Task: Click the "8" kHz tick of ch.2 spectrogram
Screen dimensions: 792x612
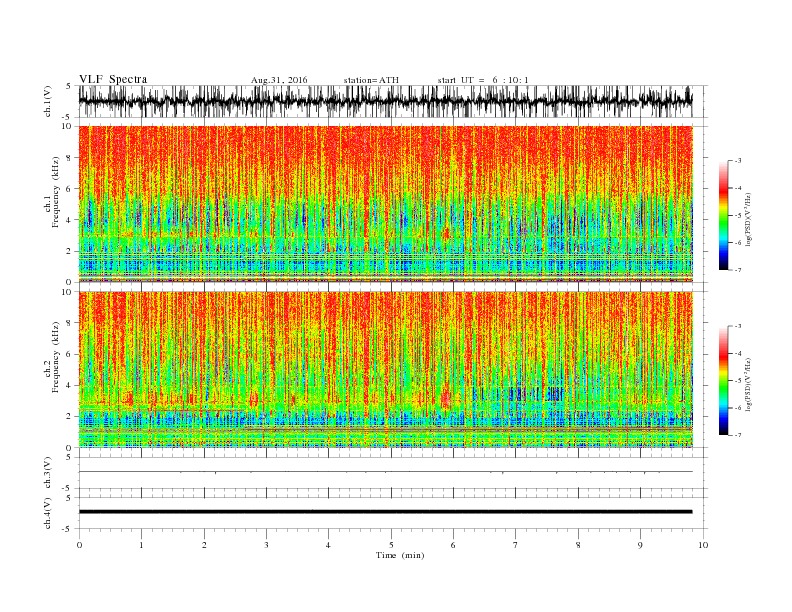Action: click(x=70, y=323)
